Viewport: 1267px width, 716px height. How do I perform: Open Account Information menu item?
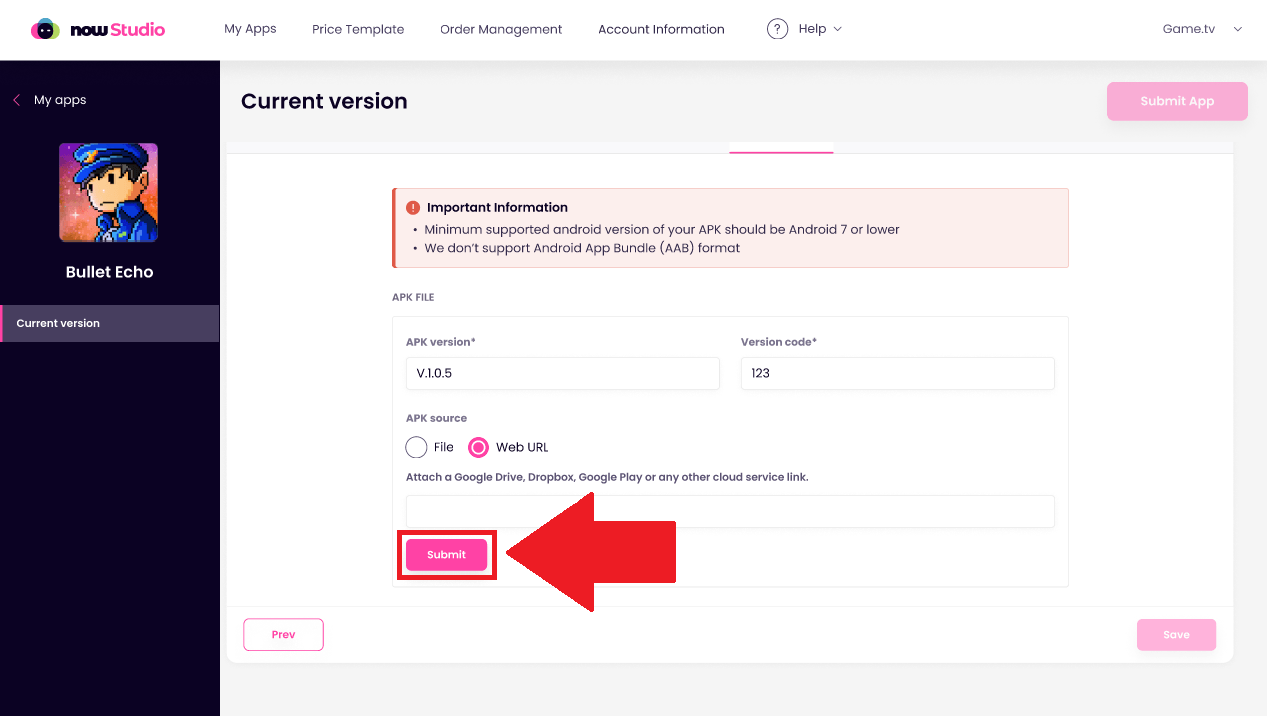click(661, 29)
